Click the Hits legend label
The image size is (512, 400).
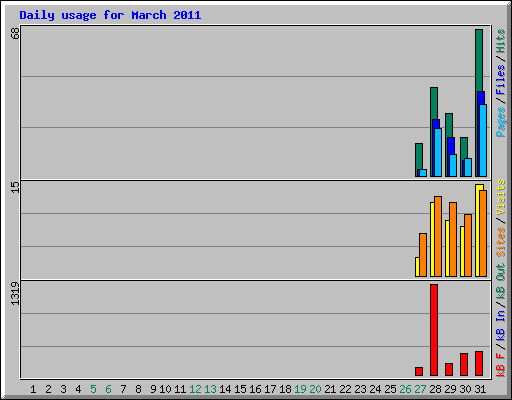[x=500, y=41]
